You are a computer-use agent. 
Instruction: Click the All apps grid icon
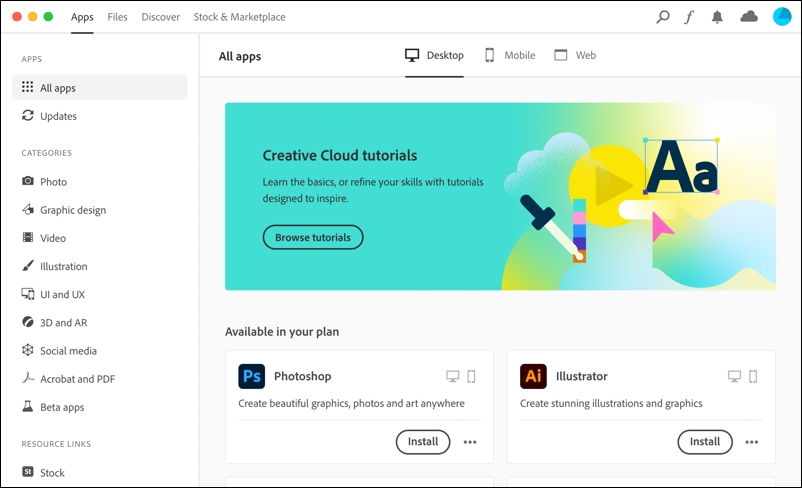click(x=28, y=87)
